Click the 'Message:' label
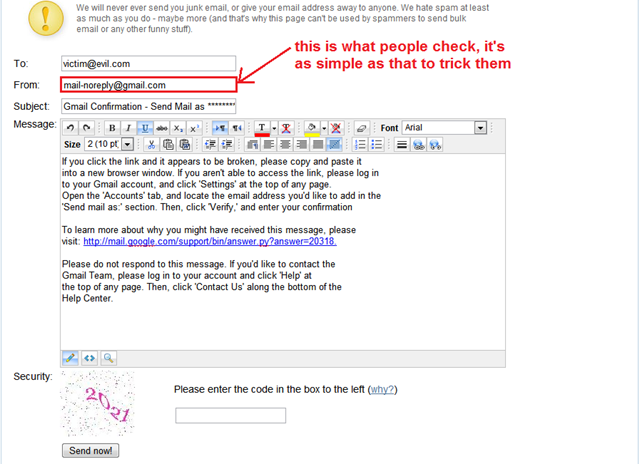The width and height of the screenshot is (640, 464). point(35,124)
